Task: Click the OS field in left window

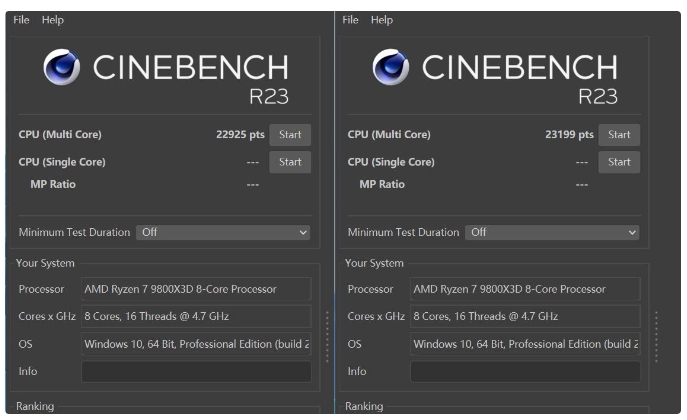Action: [196, 344]
